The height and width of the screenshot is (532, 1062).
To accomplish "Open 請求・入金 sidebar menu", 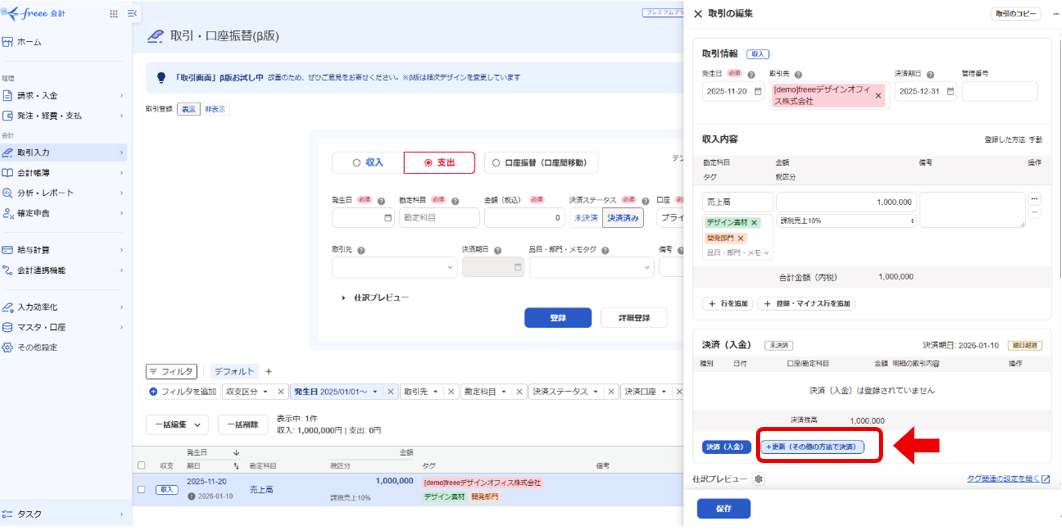I will click(64, 96).
